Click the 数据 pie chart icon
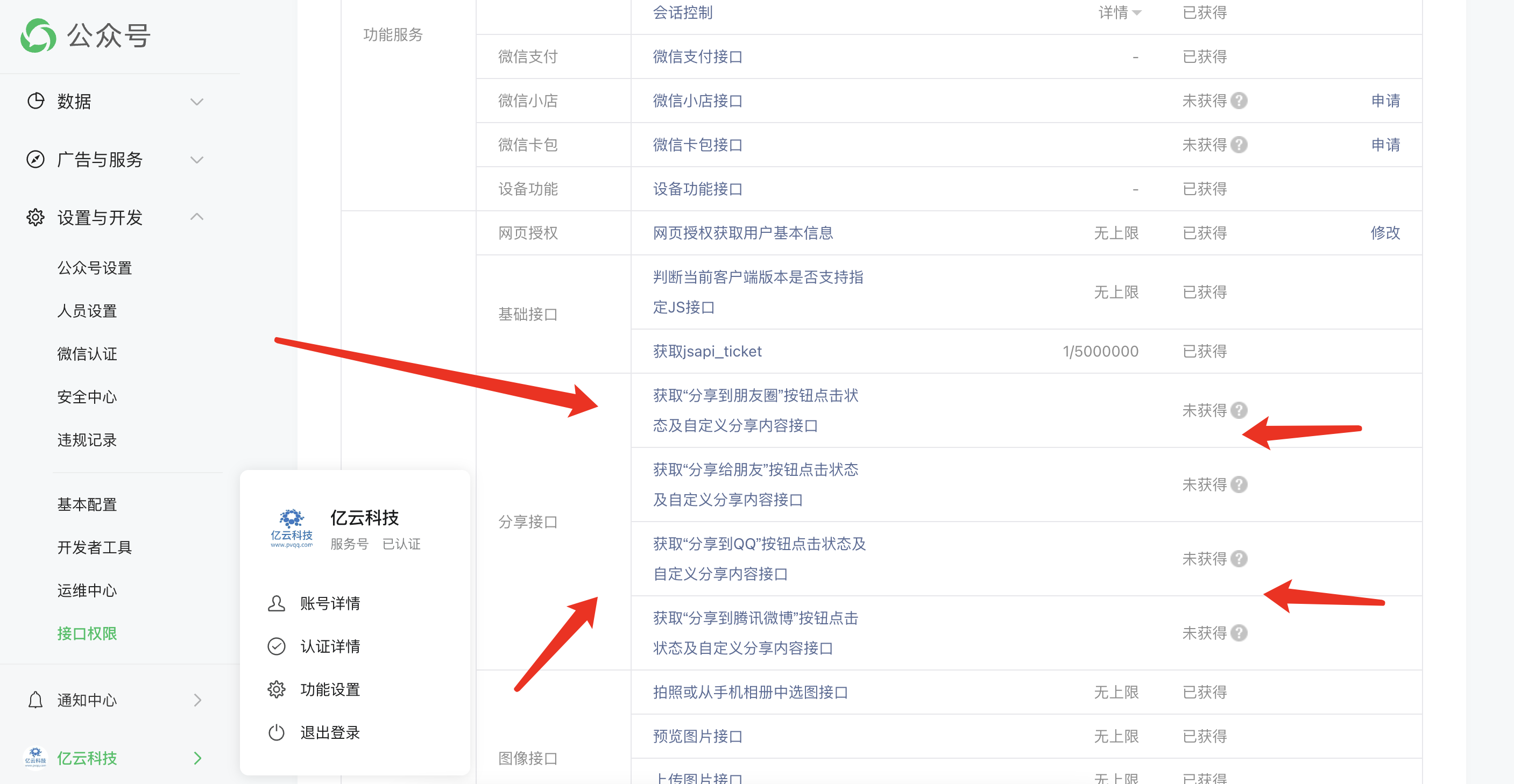This screenshot has height=784, width=1514. 36,101
